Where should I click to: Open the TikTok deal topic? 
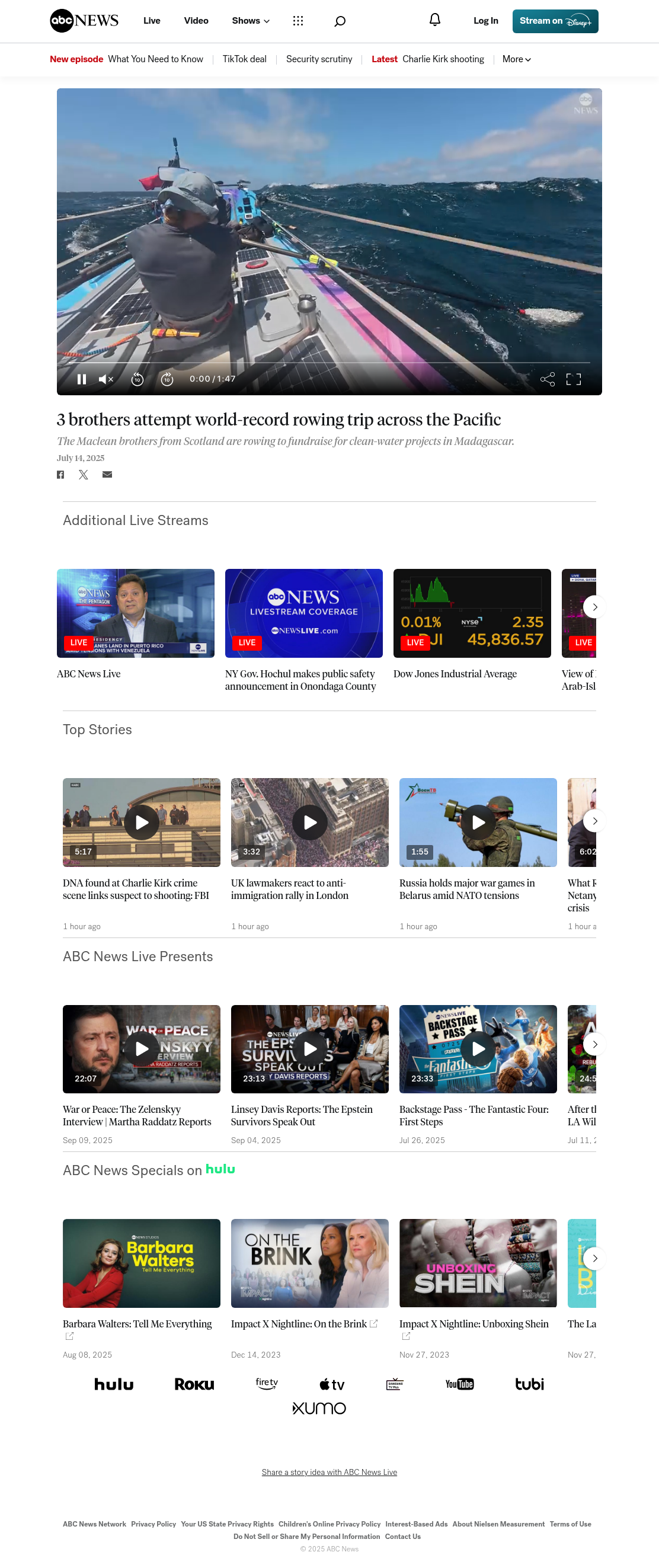pos(244,59)
